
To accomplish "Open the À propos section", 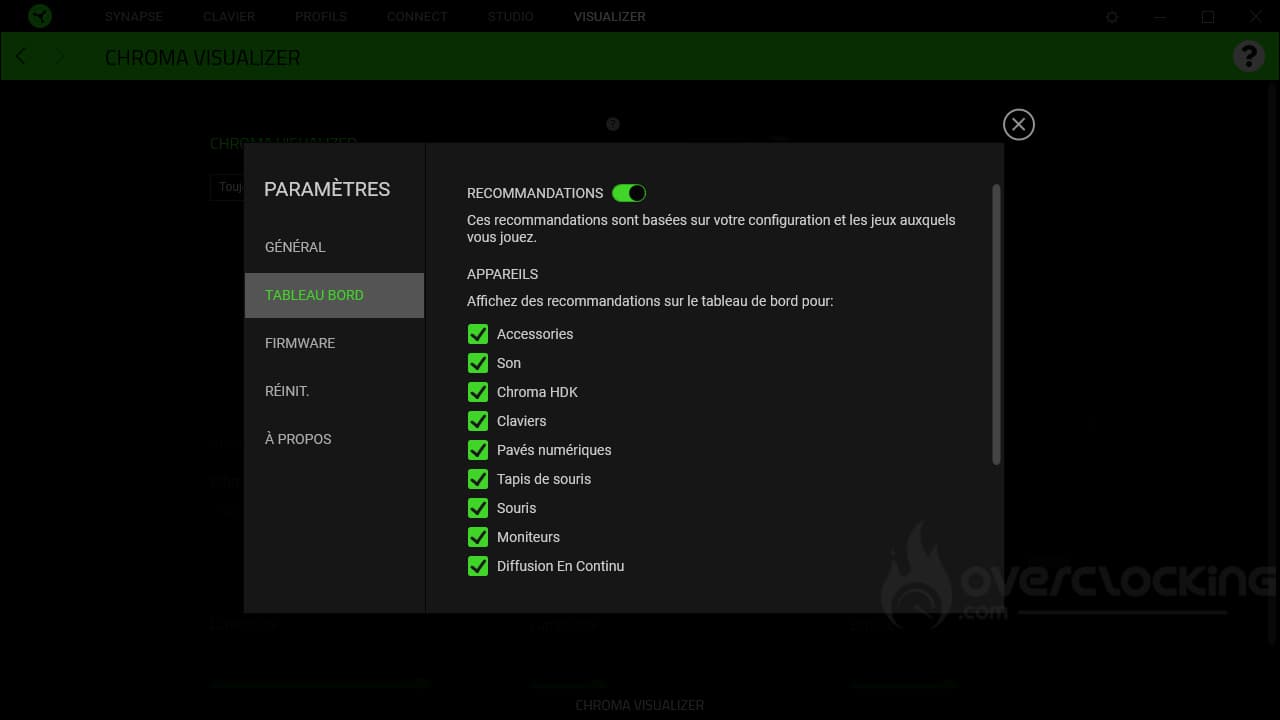I will [x=334, y=439].
